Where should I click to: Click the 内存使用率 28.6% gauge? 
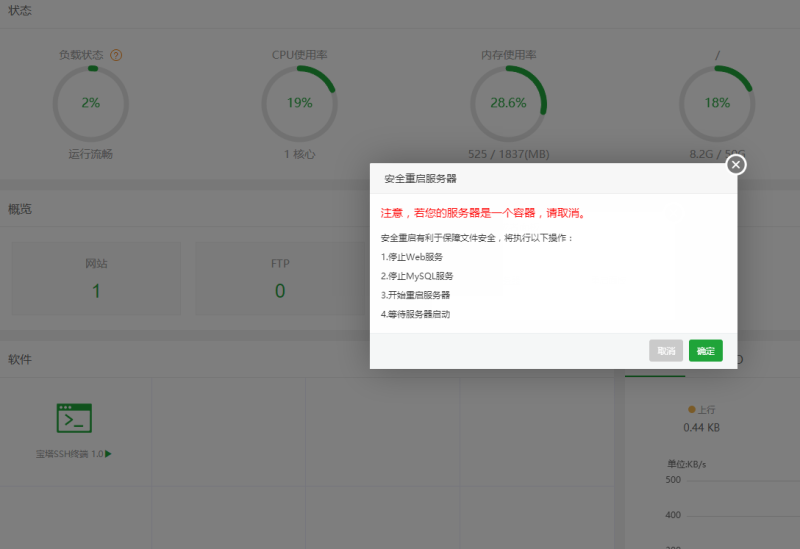508,103
